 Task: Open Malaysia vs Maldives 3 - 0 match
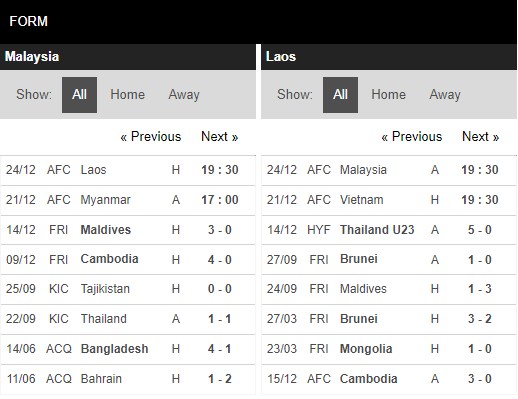pyautogui.click(x=128, y=230)
